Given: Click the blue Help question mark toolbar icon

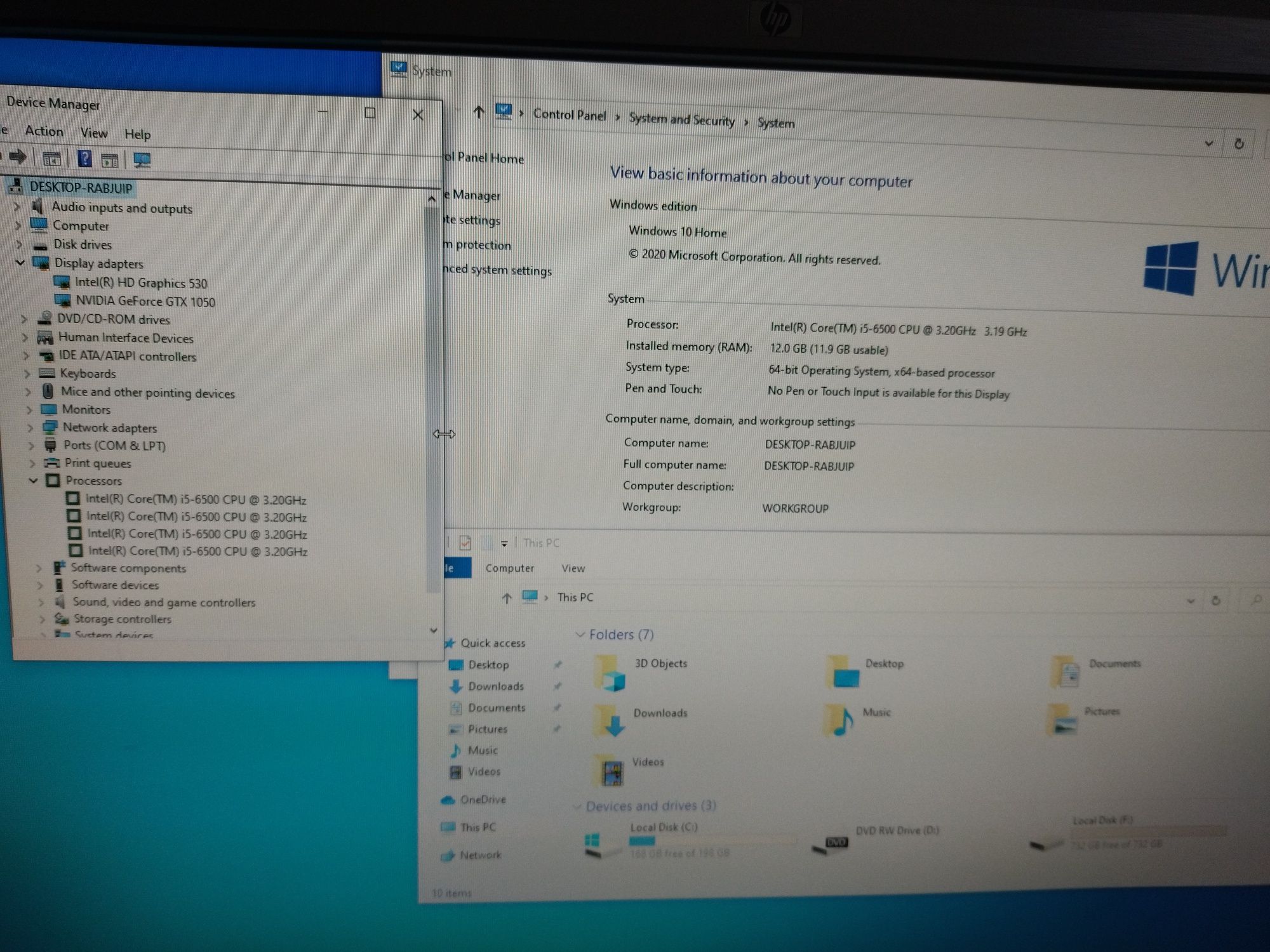Looking at the screenshot, I should point(84,159).
